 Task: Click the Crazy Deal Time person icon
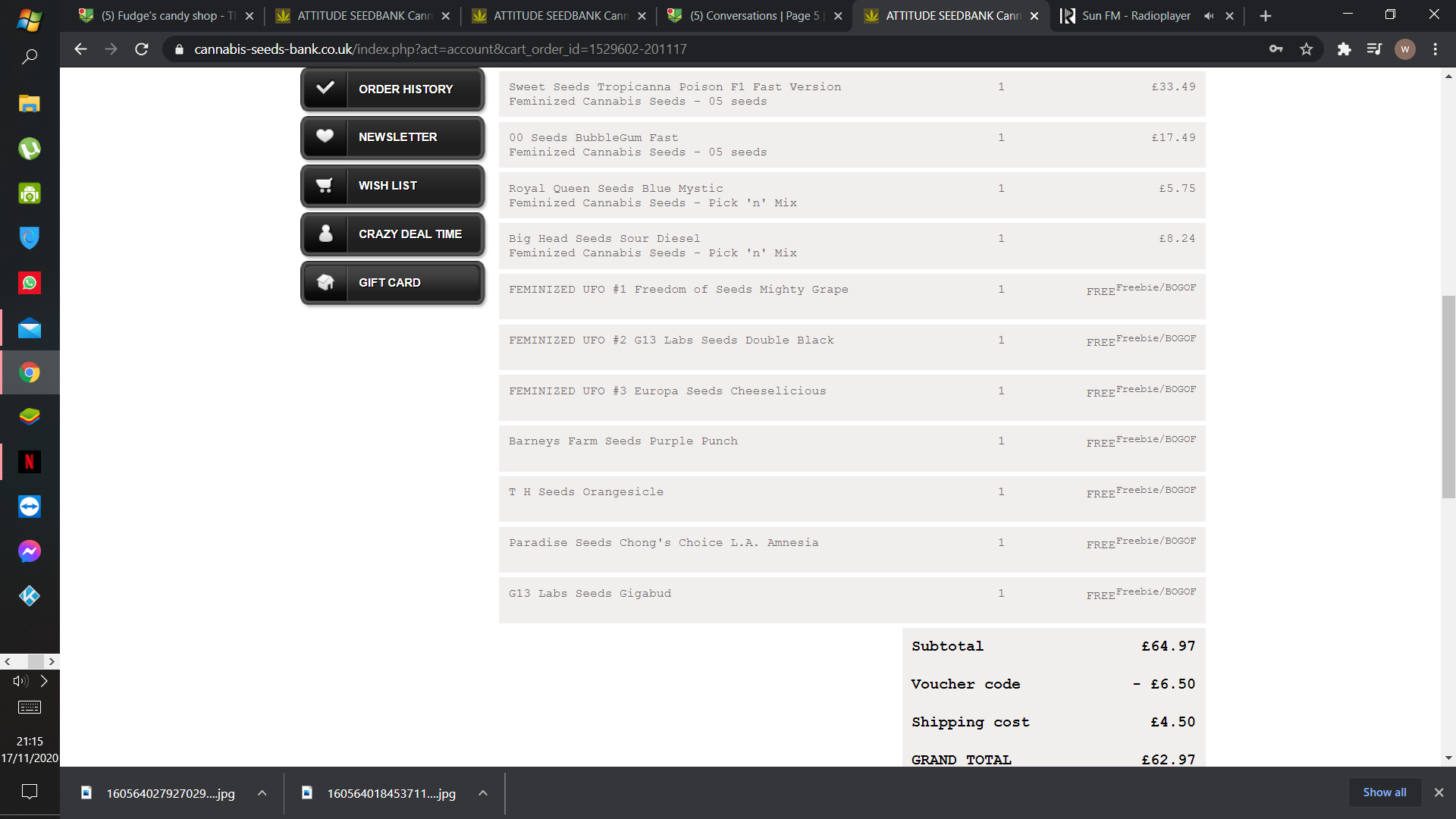325,234
